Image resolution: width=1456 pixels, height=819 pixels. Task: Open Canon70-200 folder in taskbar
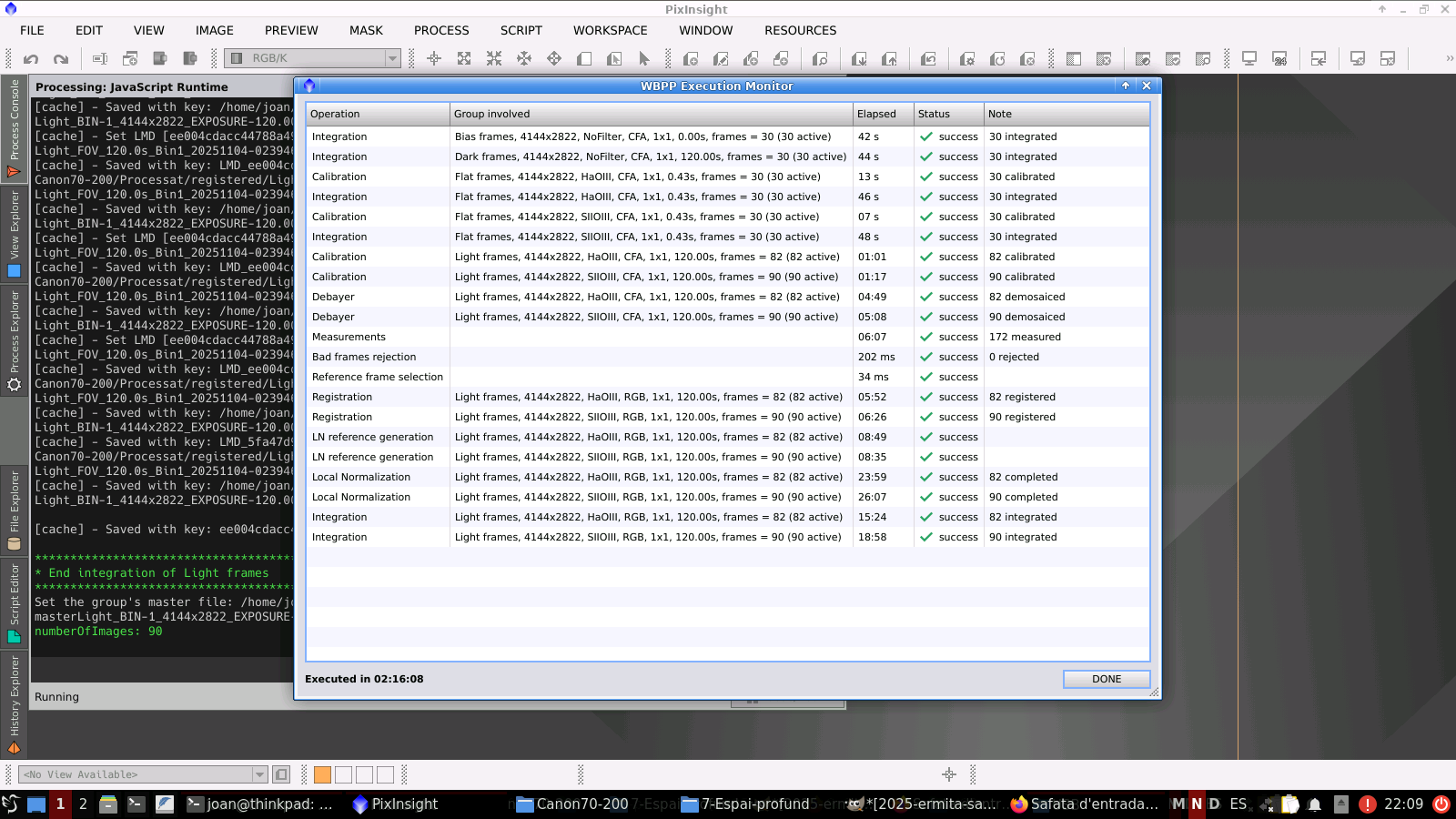tap(573, 804)
